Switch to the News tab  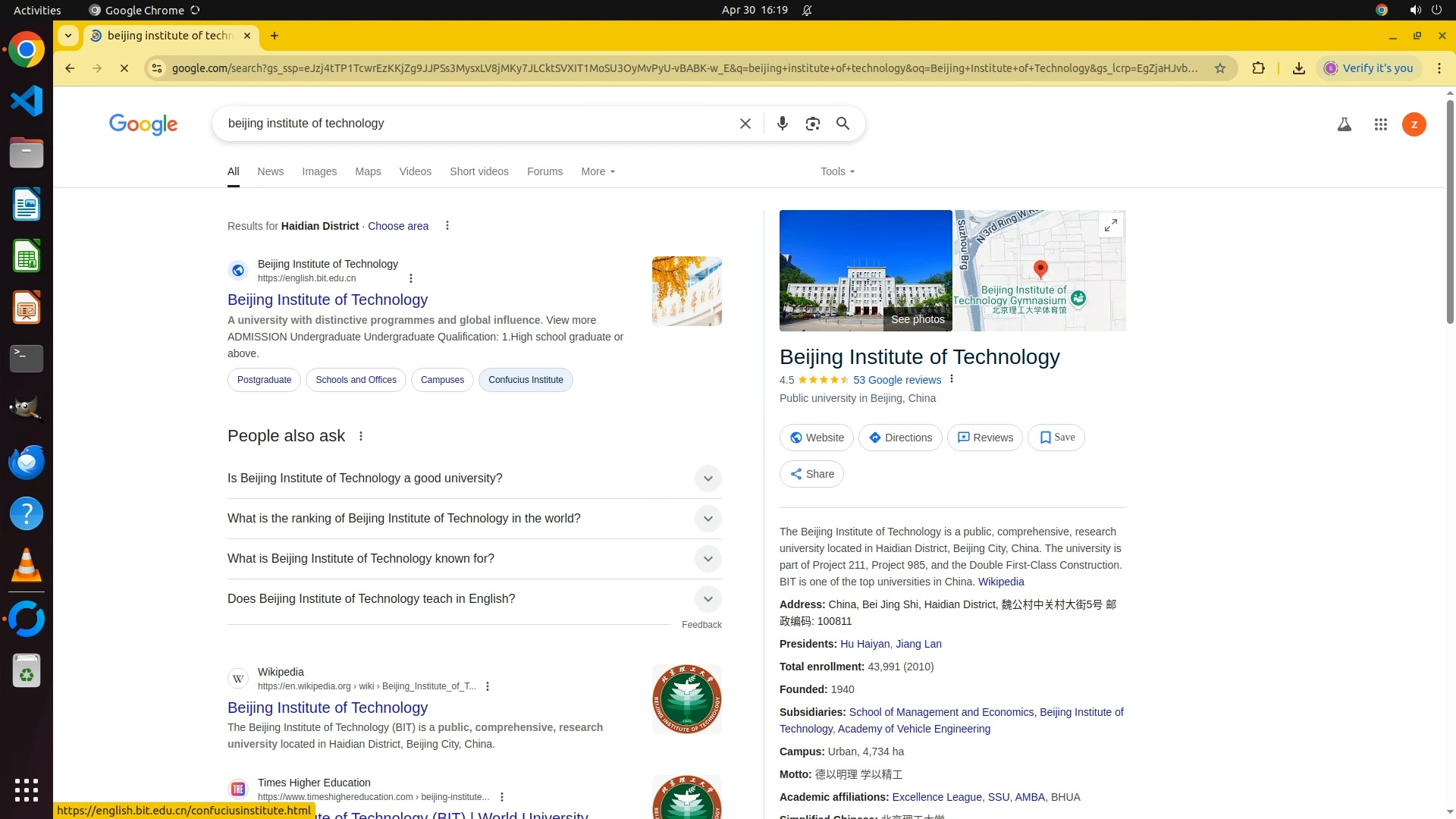tap(270, 171)
